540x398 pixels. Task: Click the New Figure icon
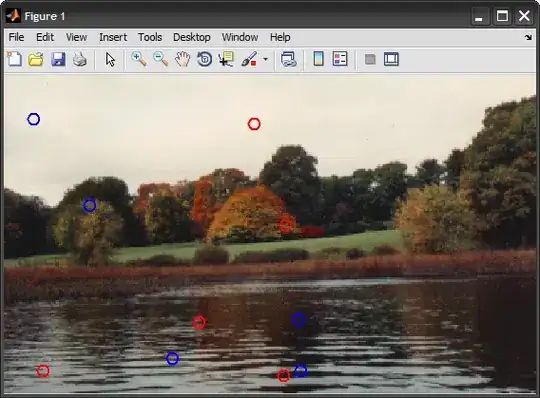[x=14, y=59]
